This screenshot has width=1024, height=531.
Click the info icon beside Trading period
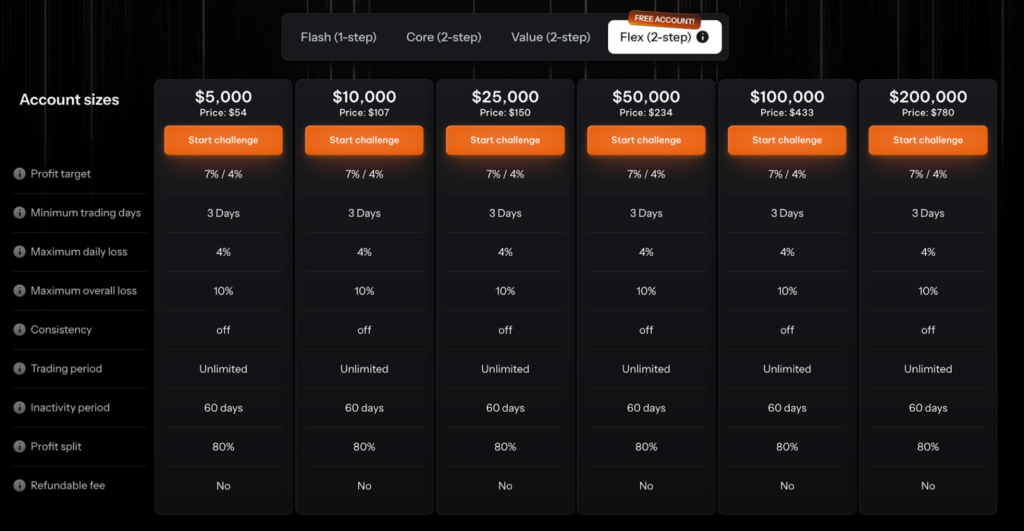19,369
